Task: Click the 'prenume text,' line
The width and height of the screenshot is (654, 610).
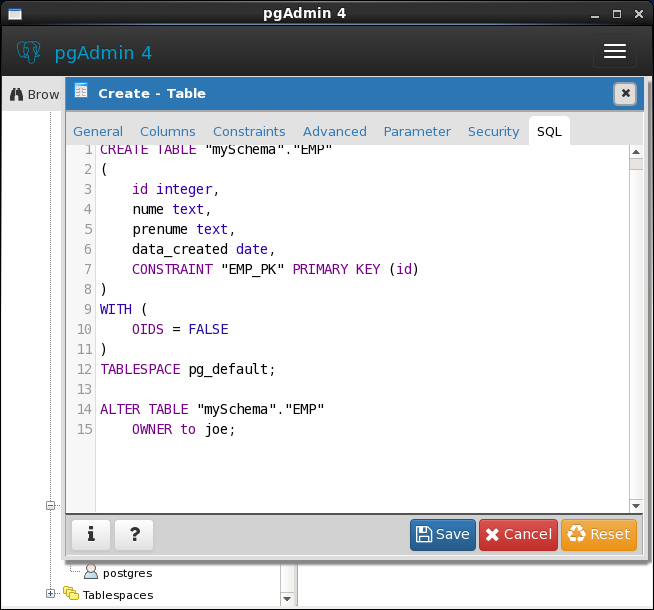Action: click(x=184, y=229)
